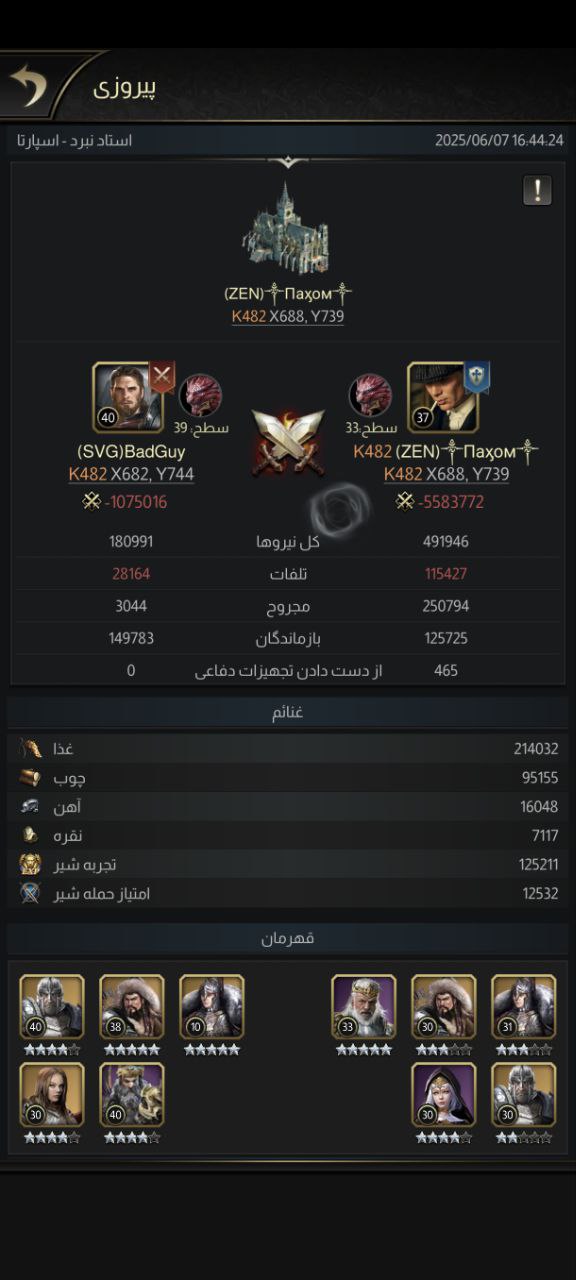
Task: Tap the crossed swords battle emblem
Action: [287, 442]
